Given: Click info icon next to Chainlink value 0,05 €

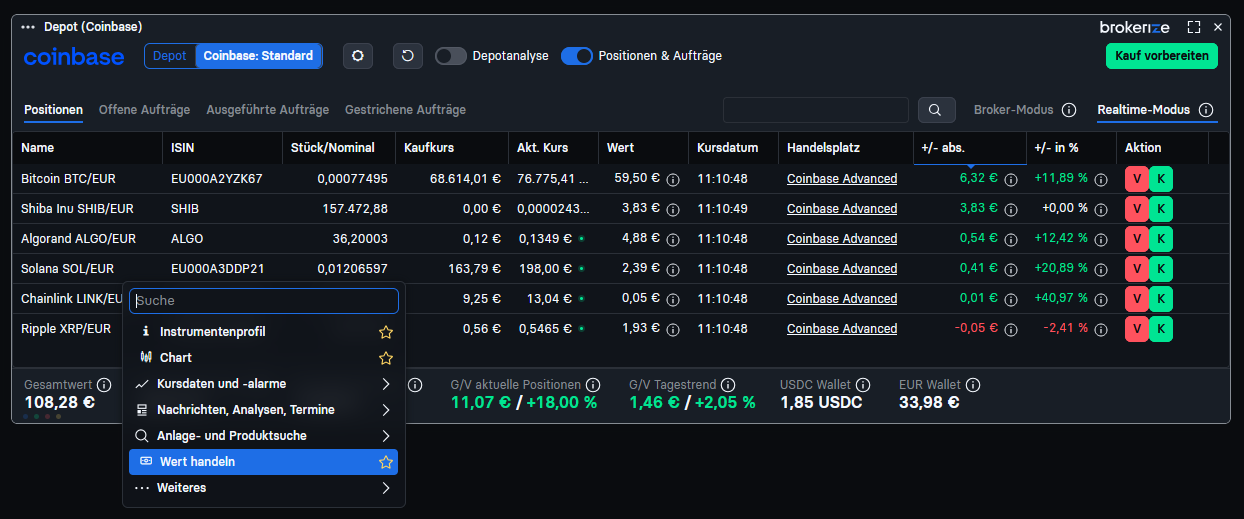Looking at the screenshot, I should point(673,299).
